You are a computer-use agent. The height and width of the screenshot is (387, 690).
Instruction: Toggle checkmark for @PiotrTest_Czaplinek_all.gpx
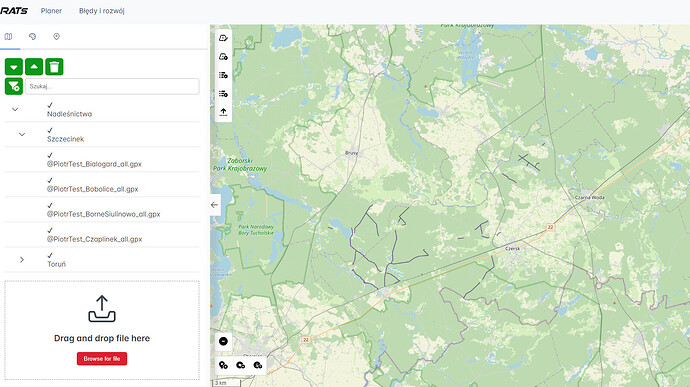pyautogui.click(x=50, y=231)
